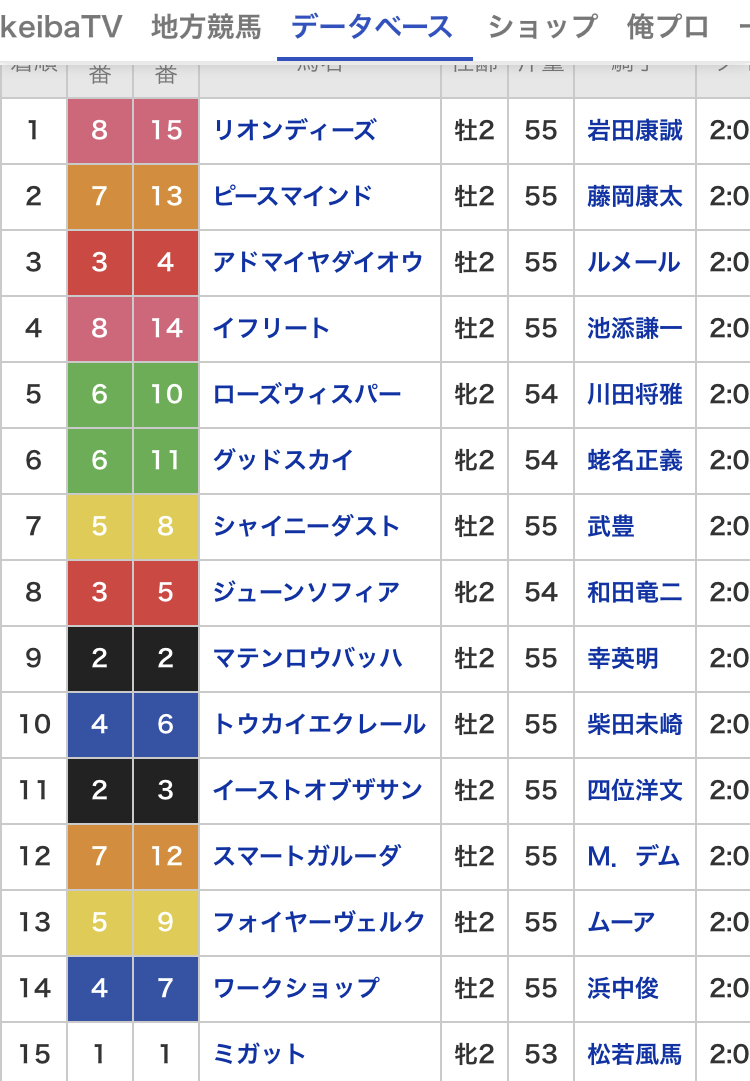Open jockey link 川田将雅
The image size is (750, 1081).
(635, 394)
